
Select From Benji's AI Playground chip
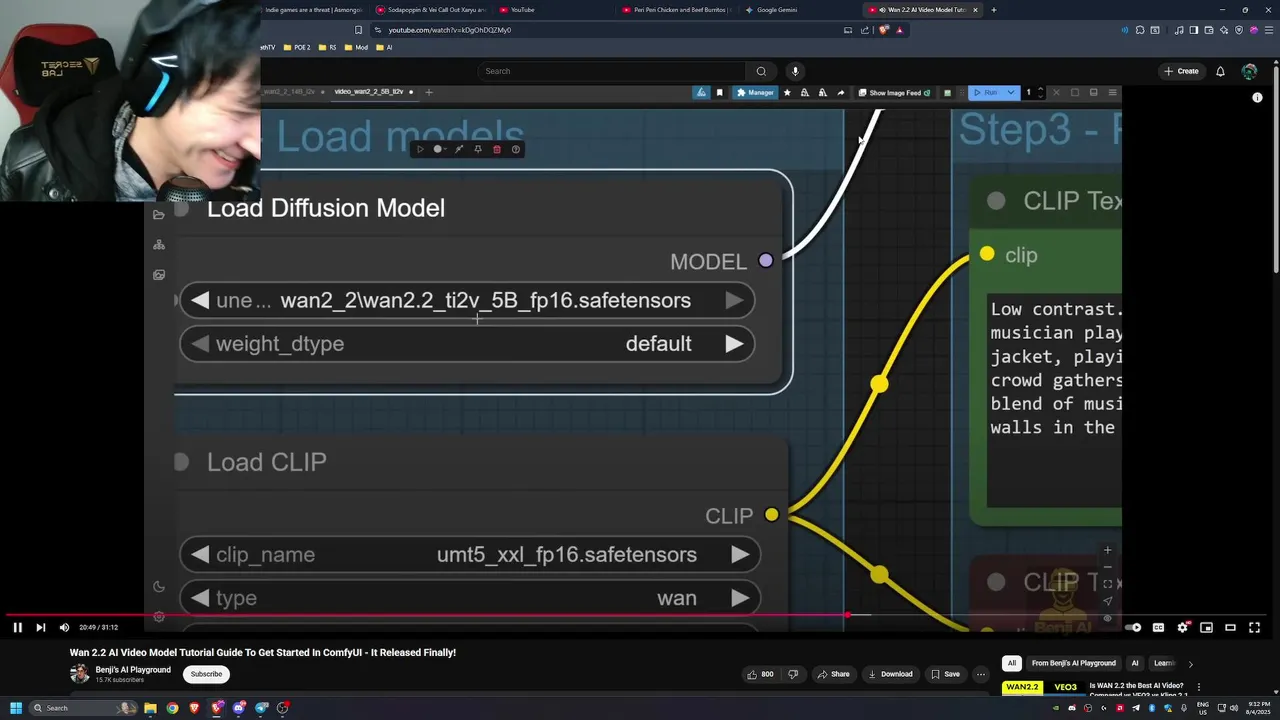(1073, 663)
